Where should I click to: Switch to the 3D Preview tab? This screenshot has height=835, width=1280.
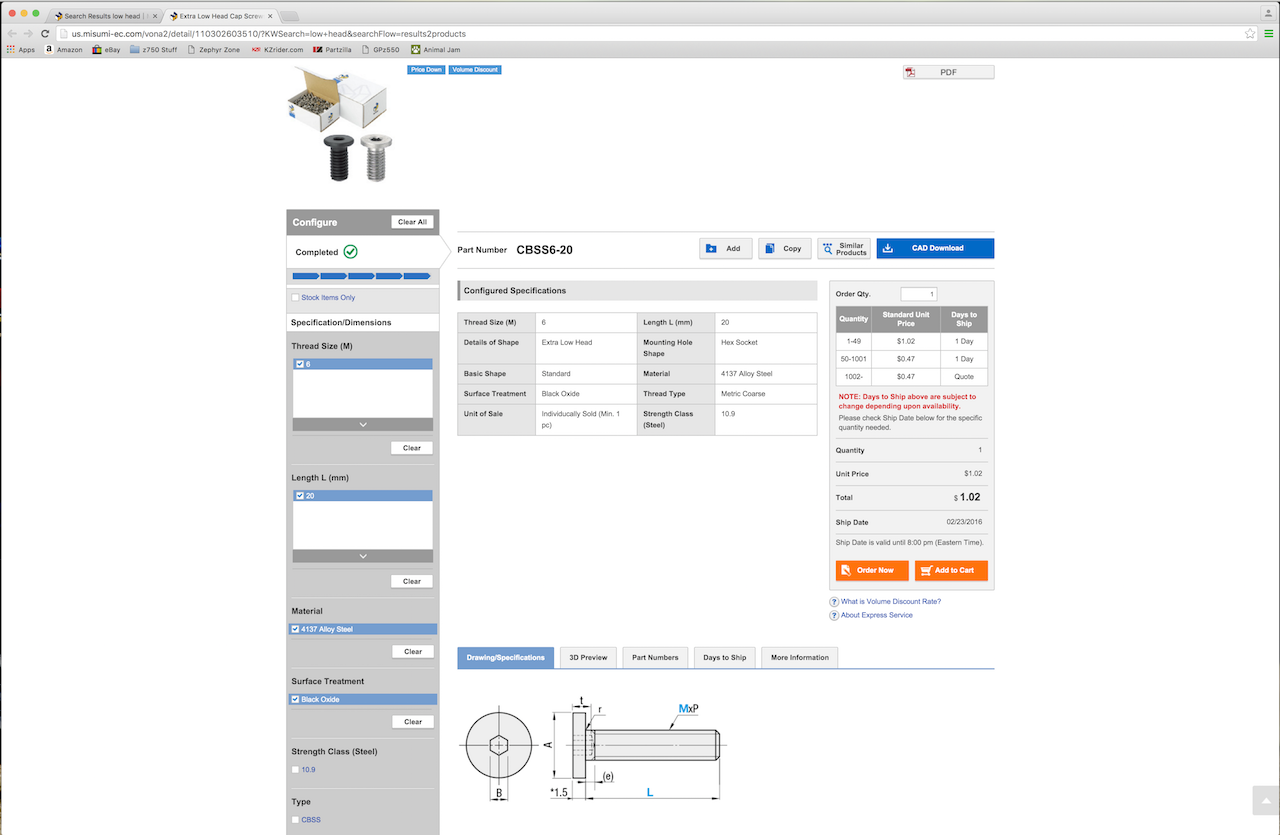588,657
